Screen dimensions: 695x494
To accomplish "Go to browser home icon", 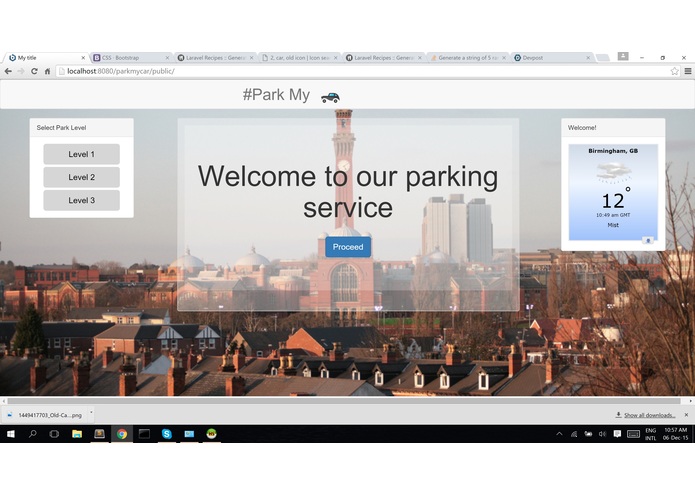I will point(47,71).
